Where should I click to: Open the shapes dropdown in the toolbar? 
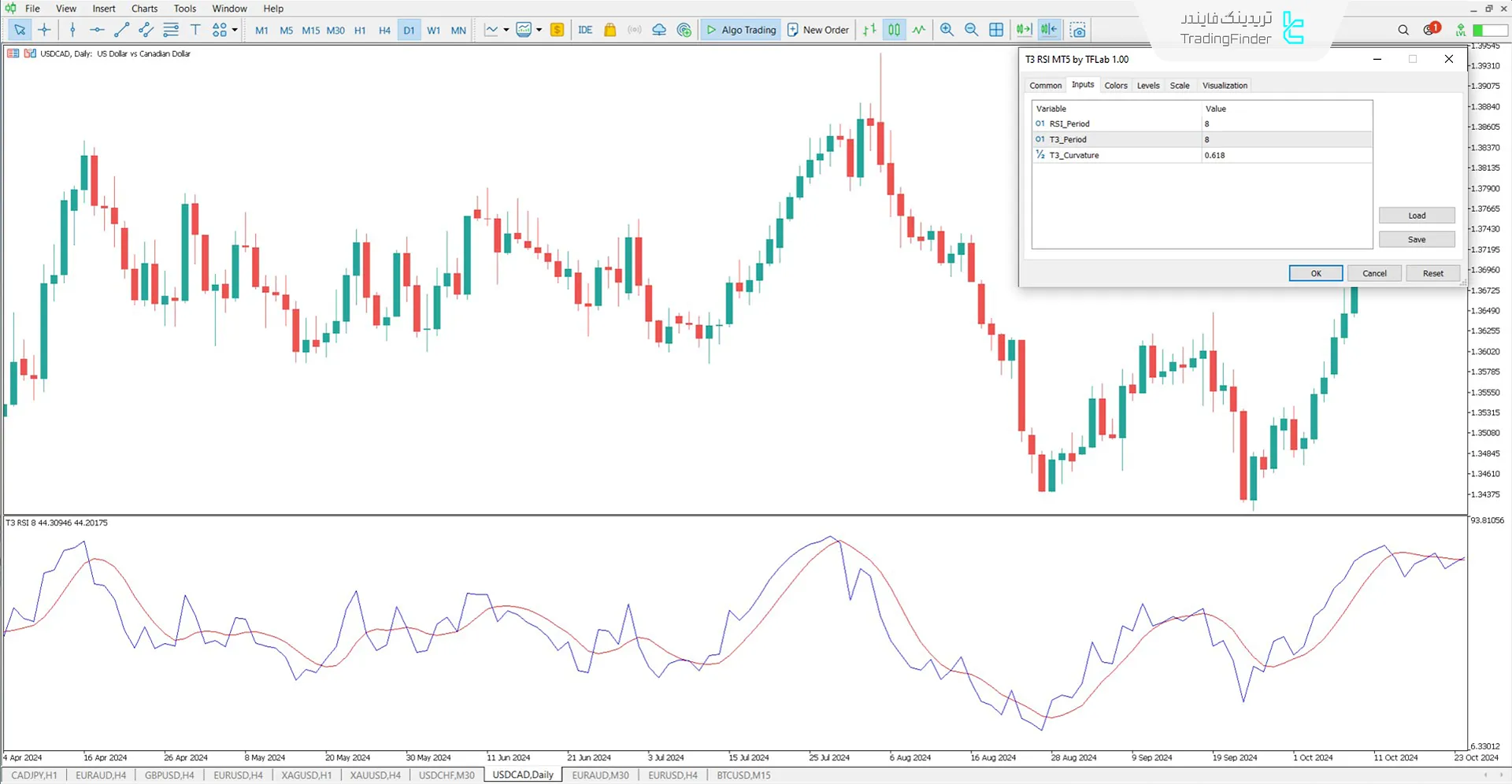coord(233,30)
